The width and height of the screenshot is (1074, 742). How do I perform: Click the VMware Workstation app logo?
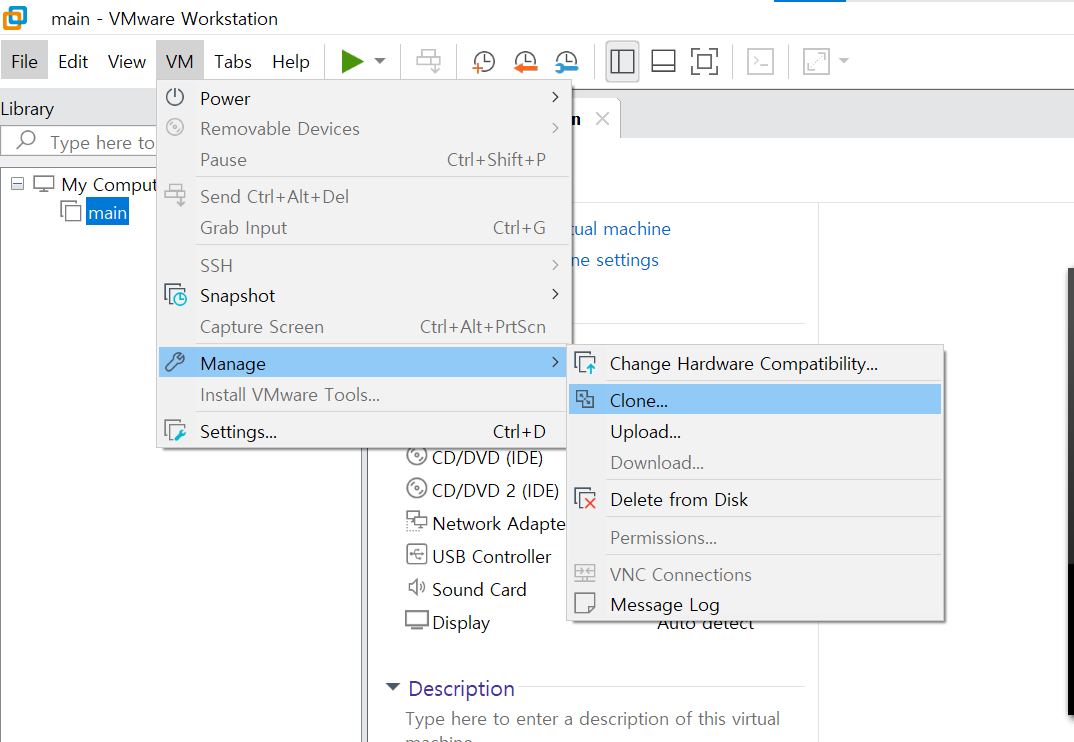(x=15, y=18)
